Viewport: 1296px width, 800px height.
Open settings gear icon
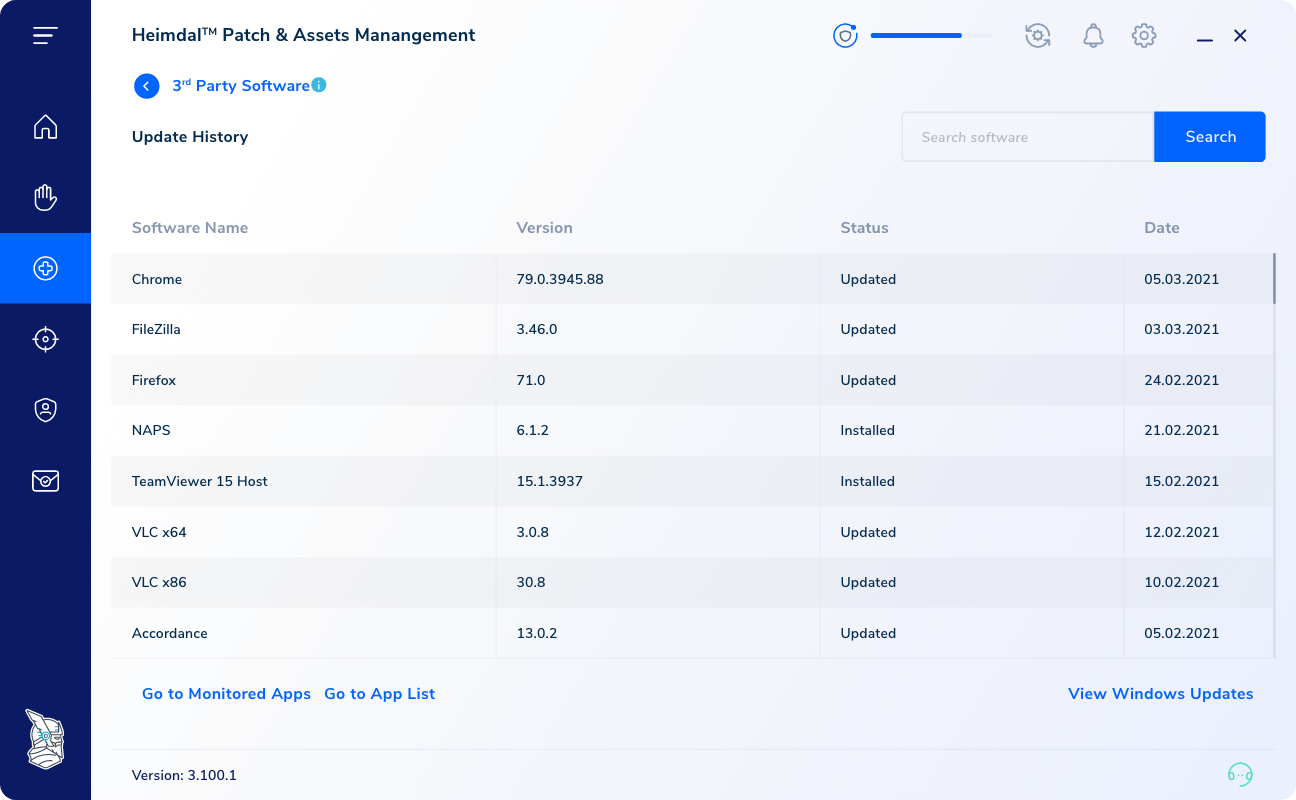[x=1144, y=36]
